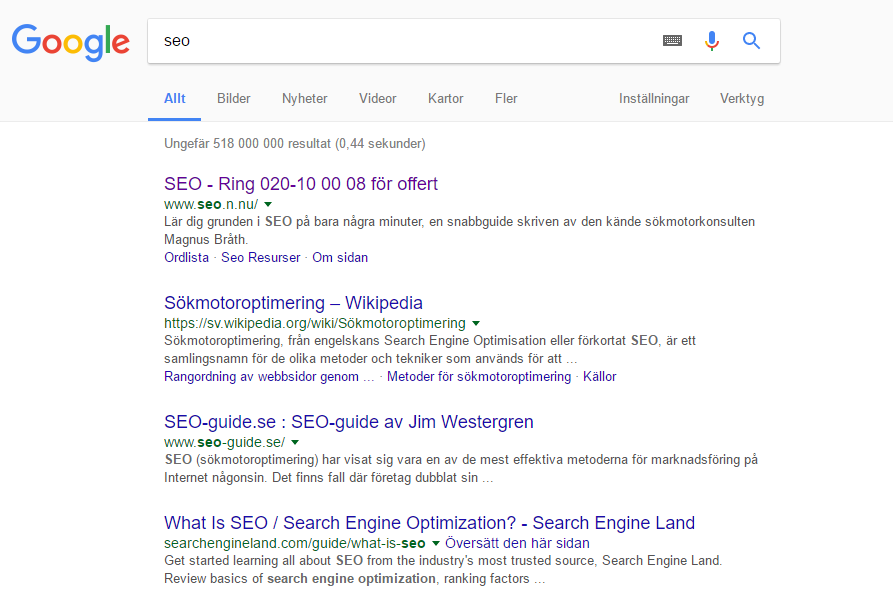Click 'Översätt den här sidan' link
The width and height of the screenshot is (893, 601).
pyautogui.click(x=517, y=543)
